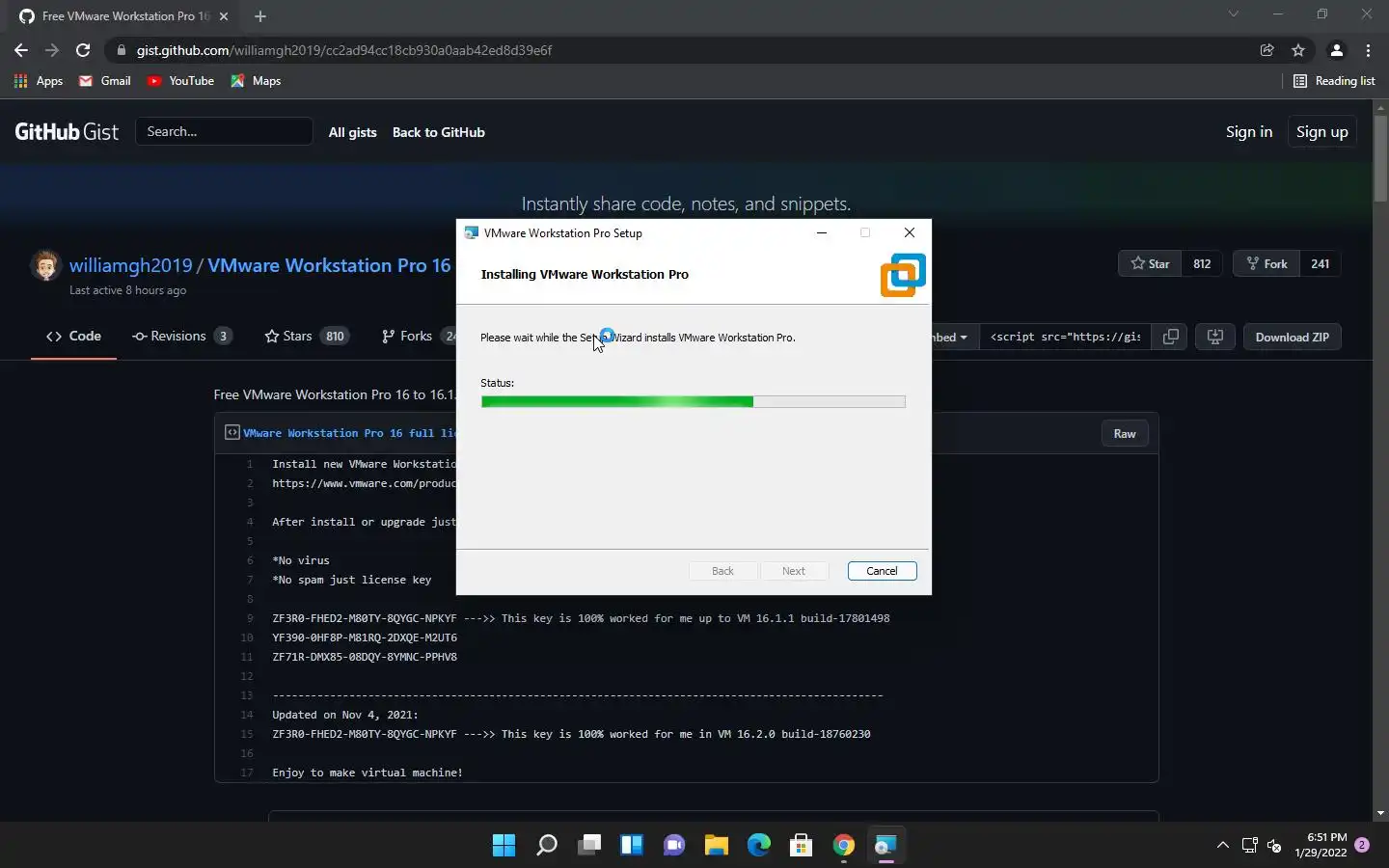Share this page from address bar
The height and width of the screenshot is (868, 1389).
(1266, 50)
